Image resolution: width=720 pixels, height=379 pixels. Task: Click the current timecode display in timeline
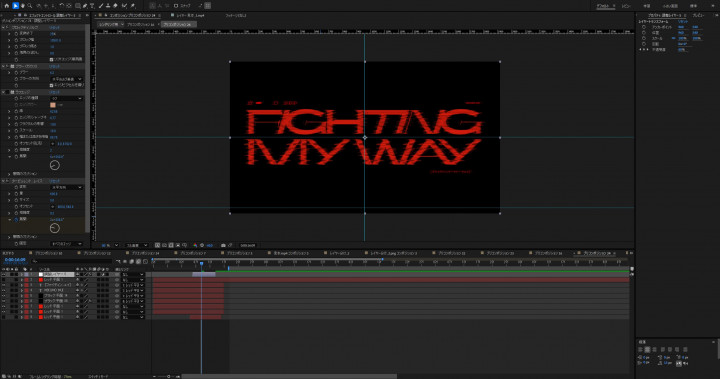click(x=15, y=260)
